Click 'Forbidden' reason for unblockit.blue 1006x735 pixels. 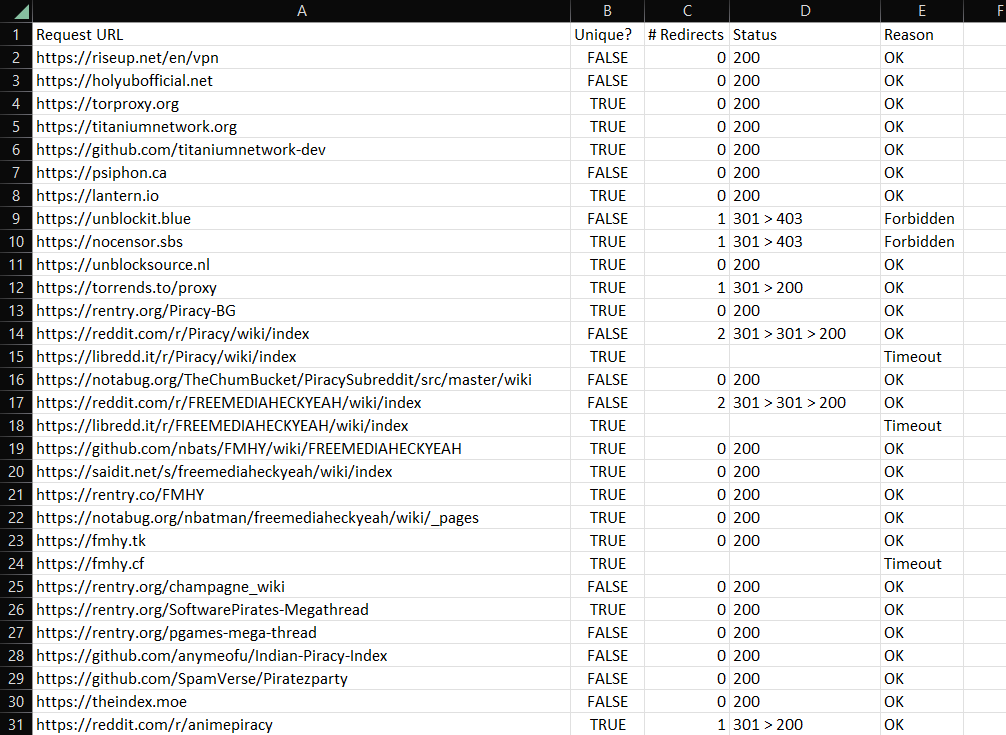tap(921, 219)
